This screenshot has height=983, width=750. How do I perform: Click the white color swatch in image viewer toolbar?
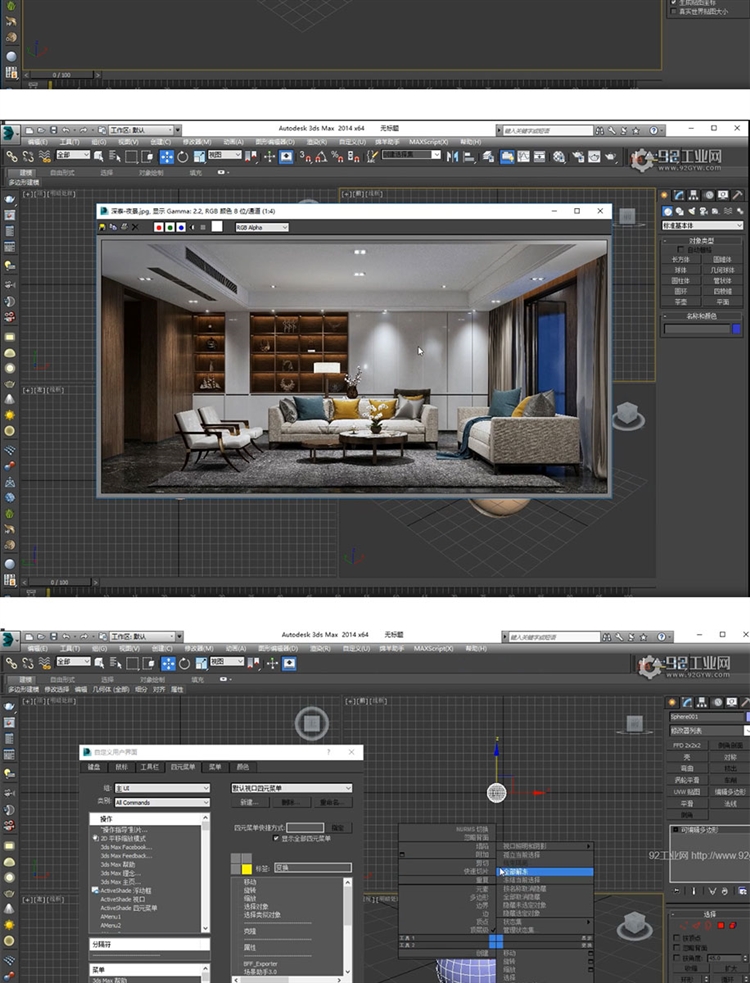217,226
